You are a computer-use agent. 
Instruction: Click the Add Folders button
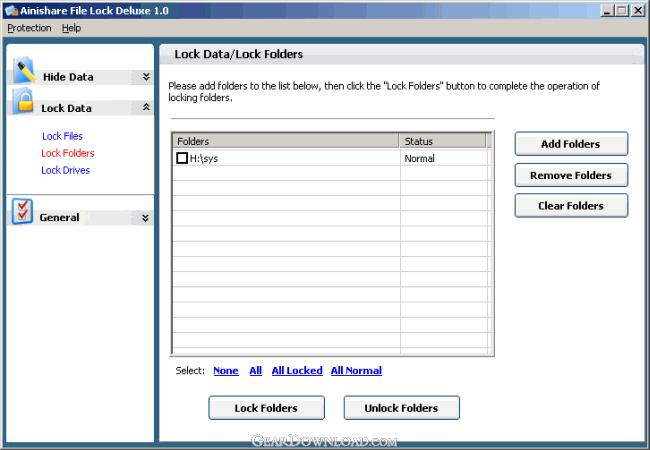[571, 144]
